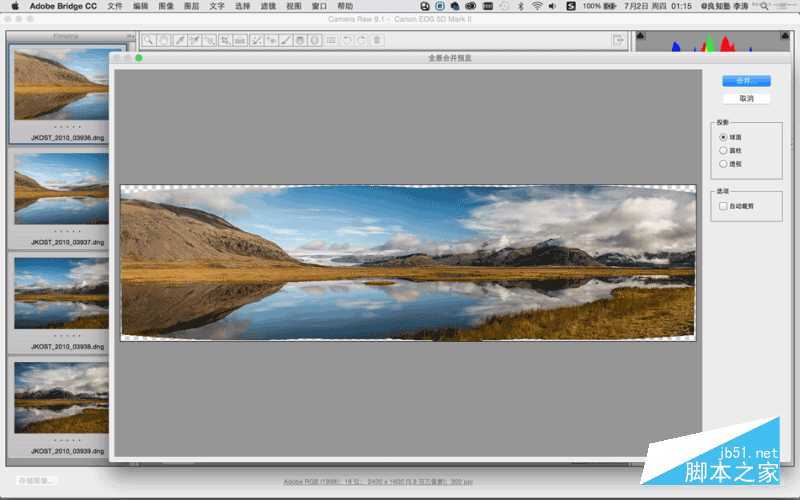Open the Filmstrip panel menu

pos(131,36)
